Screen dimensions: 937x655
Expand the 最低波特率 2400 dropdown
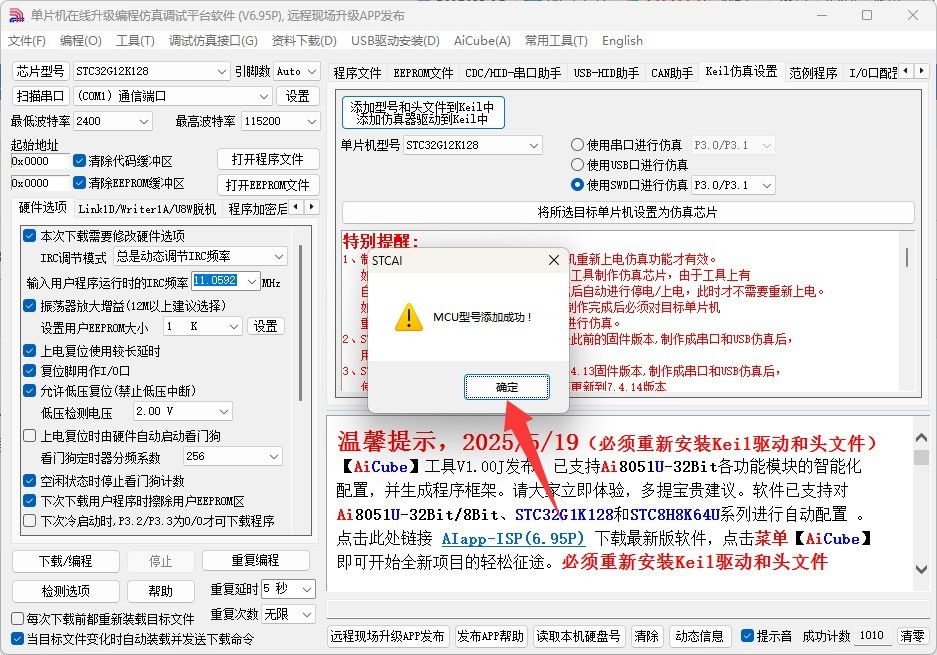[143, 121]
